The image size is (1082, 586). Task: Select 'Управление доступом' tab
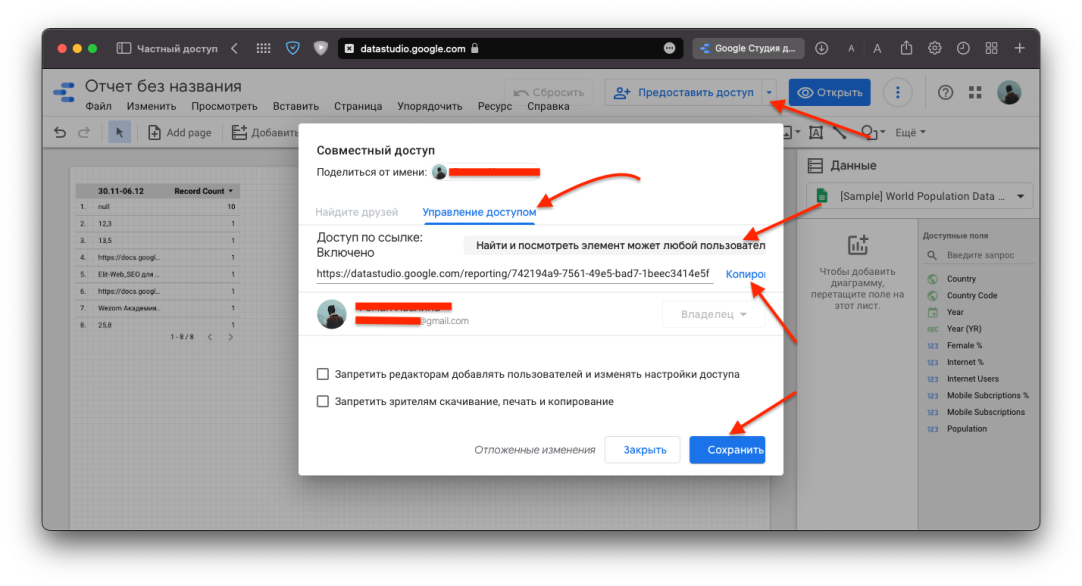479,212
